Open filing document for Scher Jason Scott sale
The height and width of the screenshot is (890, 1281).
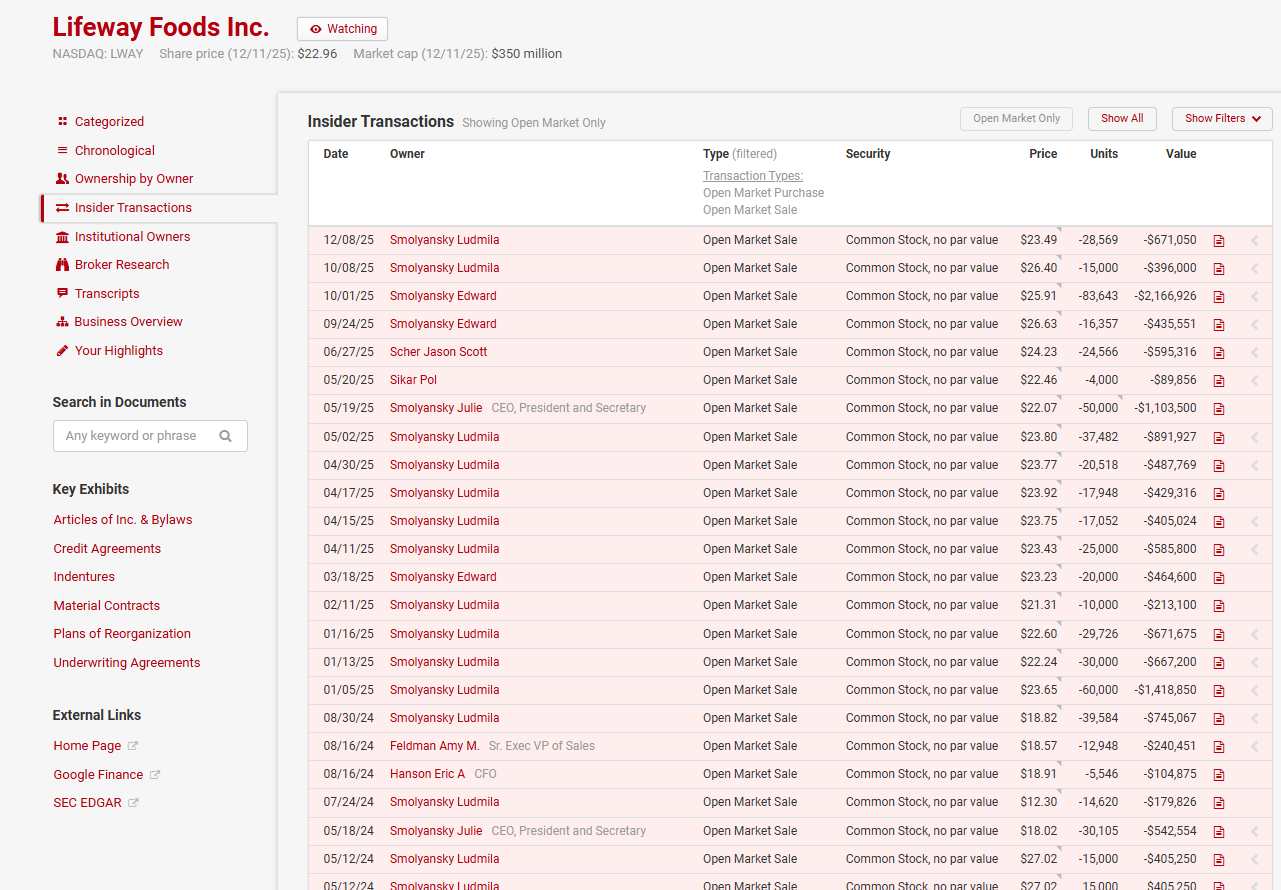1219,352
